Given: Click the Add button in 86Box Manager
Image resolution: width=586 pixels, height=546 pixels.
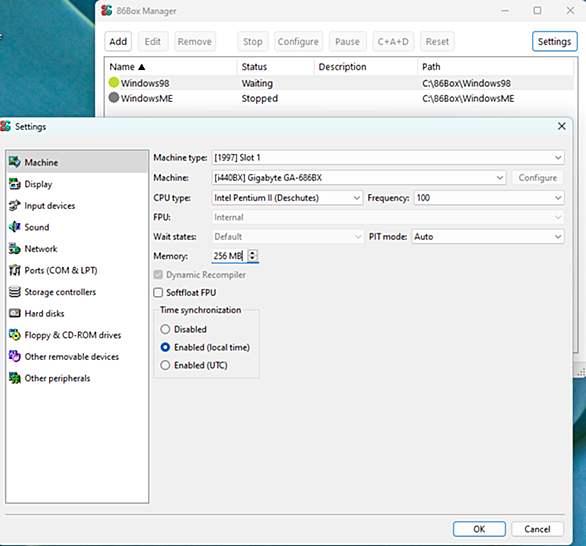Looking at the screenshot, I should click(118, 41).
